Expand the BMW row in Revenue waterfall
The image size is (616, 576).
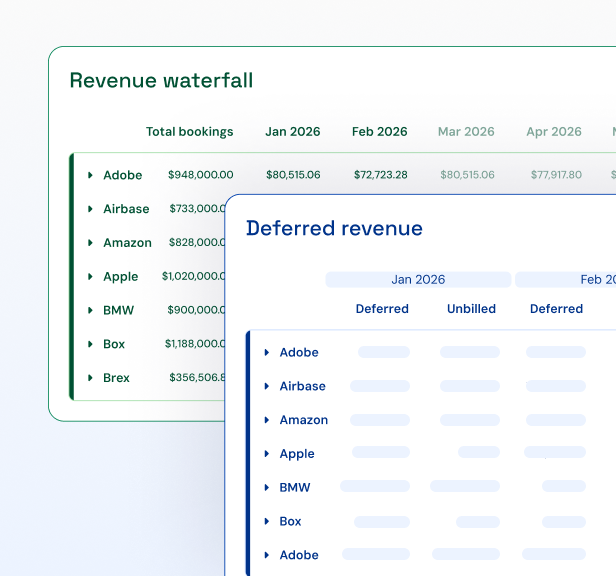click(90, 310)
